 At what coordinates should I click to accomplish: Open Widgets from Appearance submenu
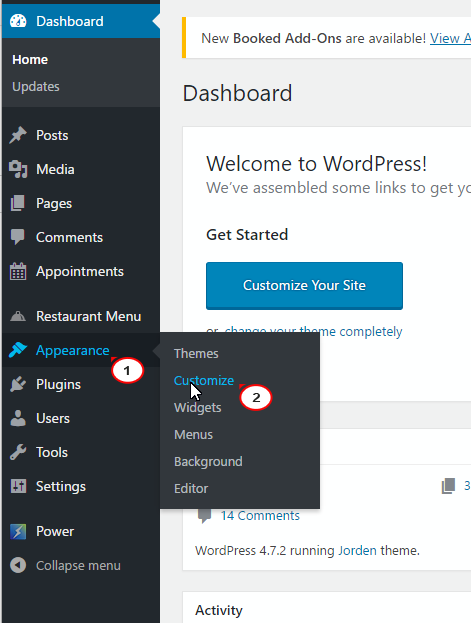pos(198,408)
